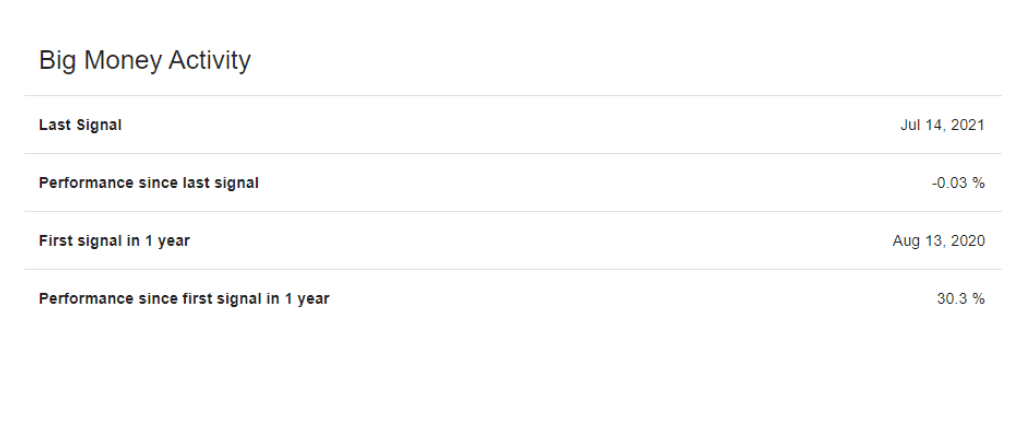Select the Last Signal label
Image resolution: width=1036 pixels, height=434 pixels.
click(x=80, y=125)
